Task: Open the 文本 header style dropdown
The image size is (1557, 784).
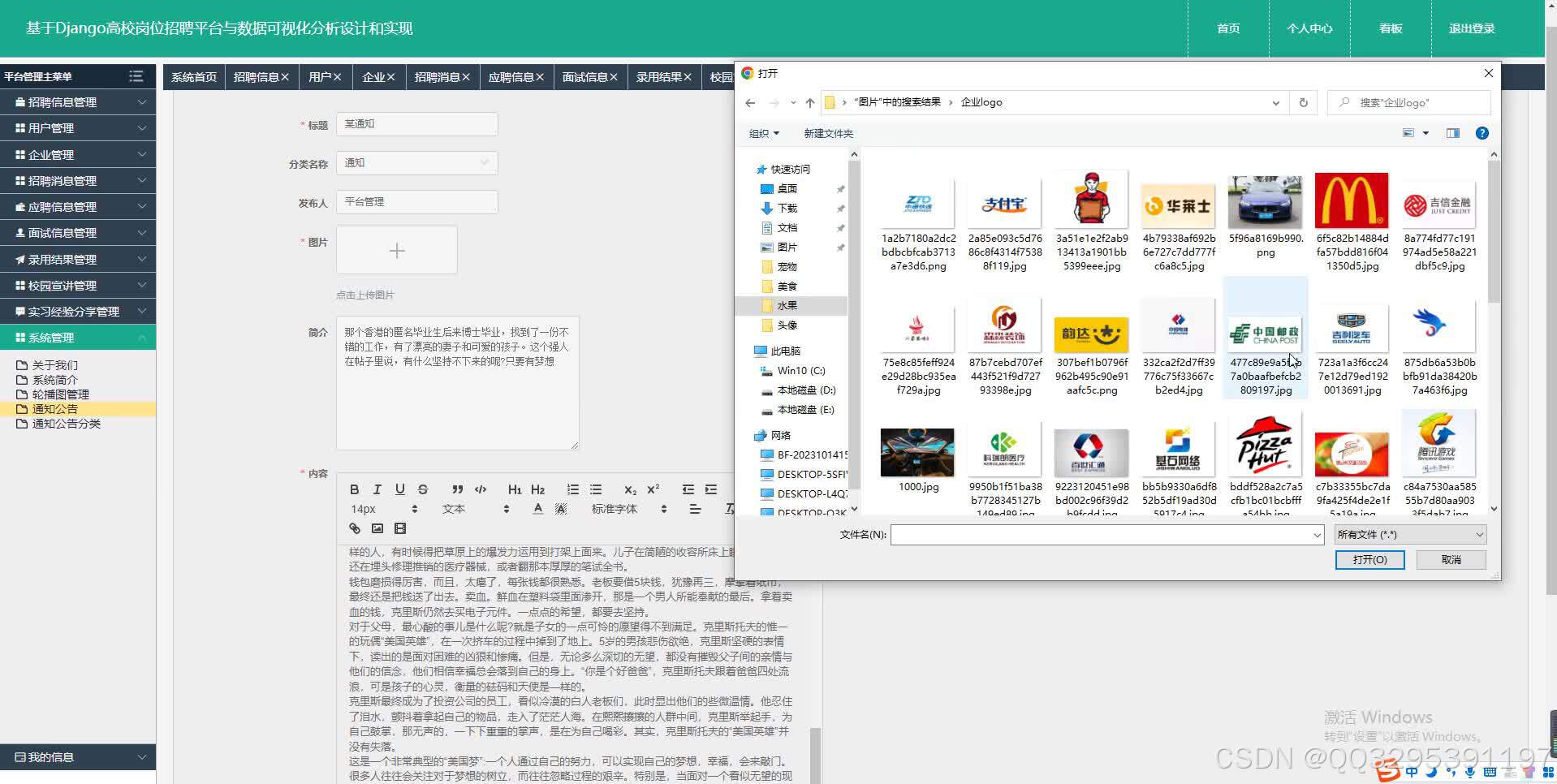Action: (x=476, y=509)
